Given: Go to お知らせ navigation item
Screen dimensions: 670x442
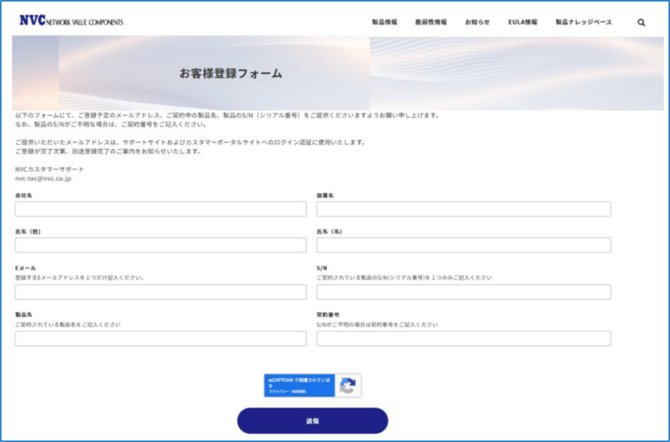Looking at the screenshot, I should [x=477, y=22].
